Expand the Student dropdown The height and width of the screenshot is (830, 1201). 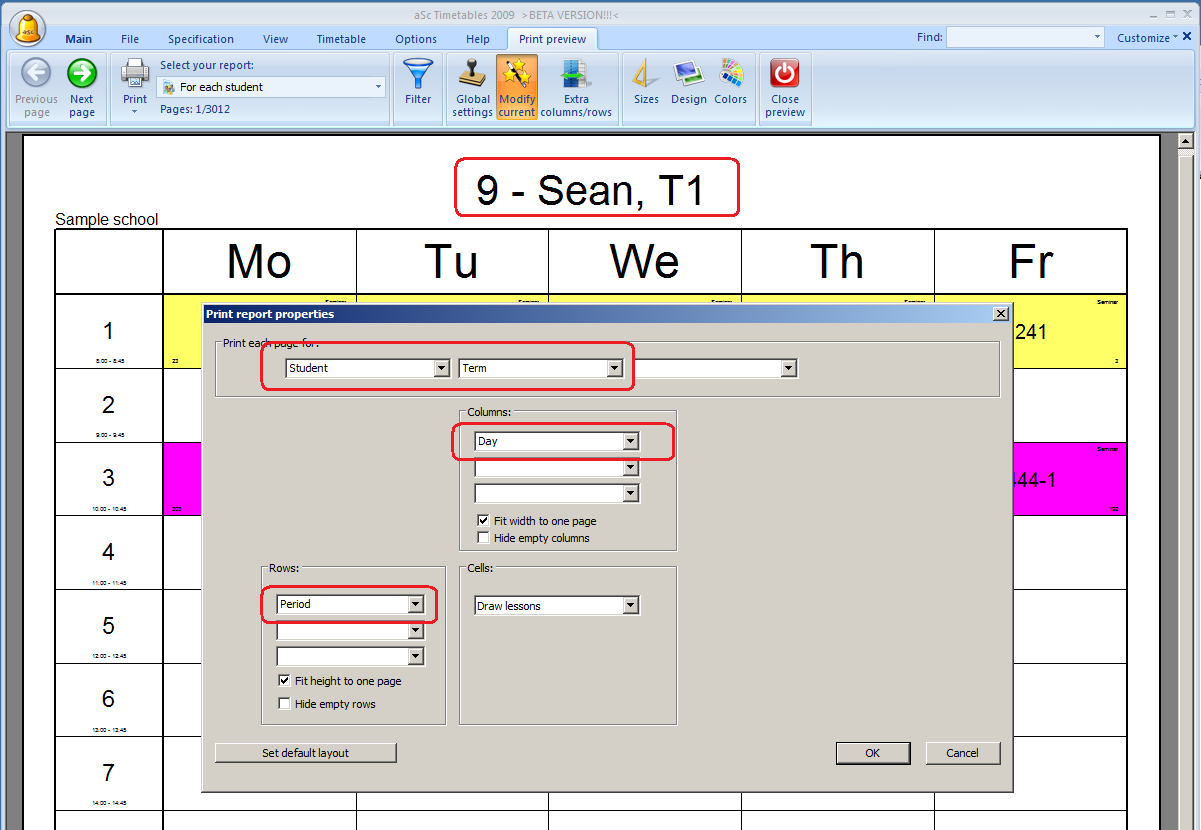pyautogui.click(x=441, y=368)
